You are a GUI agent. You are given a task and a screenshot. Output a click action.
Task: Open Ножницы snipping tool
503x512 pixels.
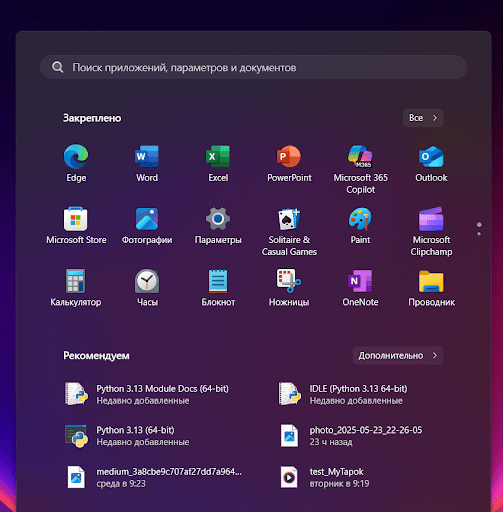(x=289, y=288)
